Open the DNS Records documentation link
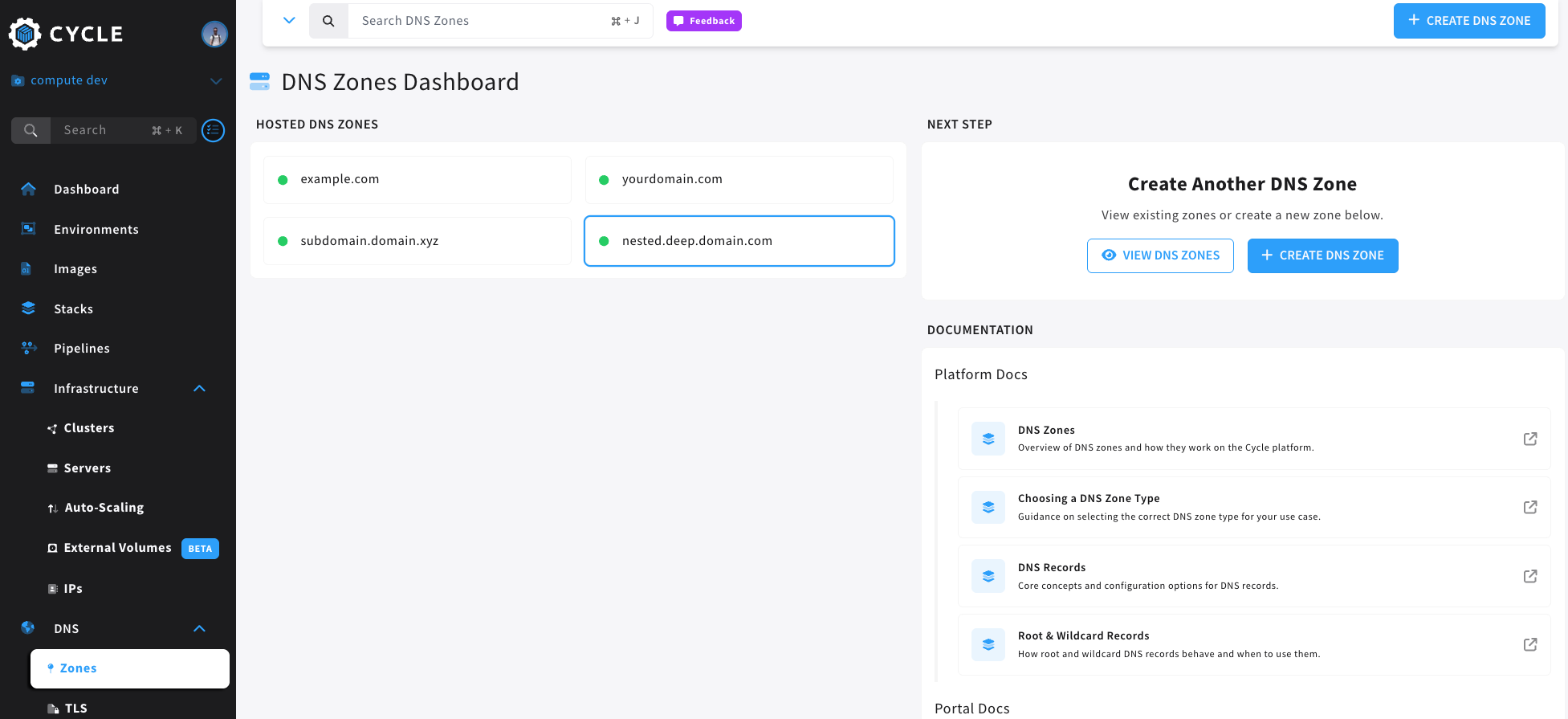 (x=1254, y=576)
